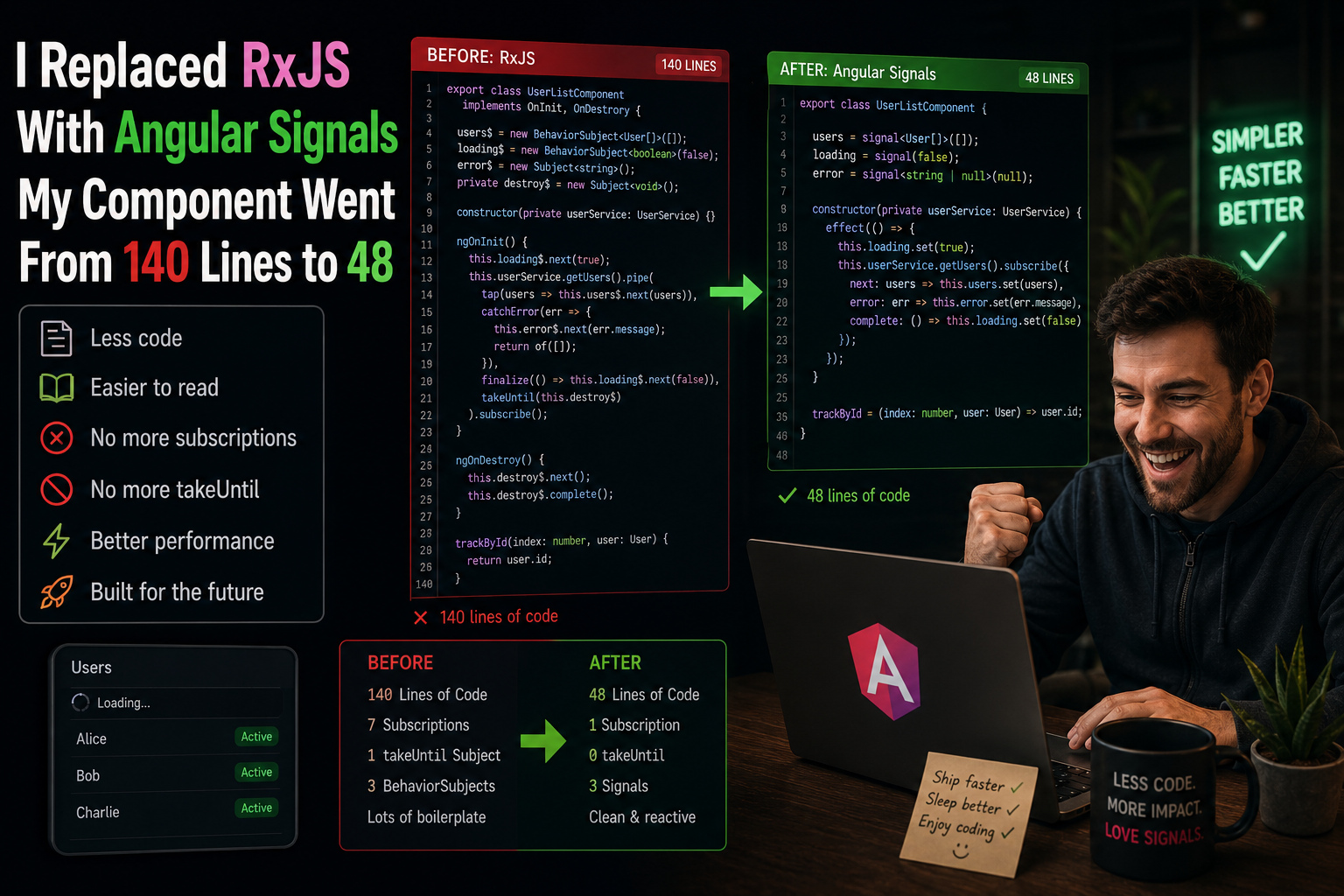Click the loading = signal(false) line
This screenshot has width=1344, height=896.
[x=885, y=156]
